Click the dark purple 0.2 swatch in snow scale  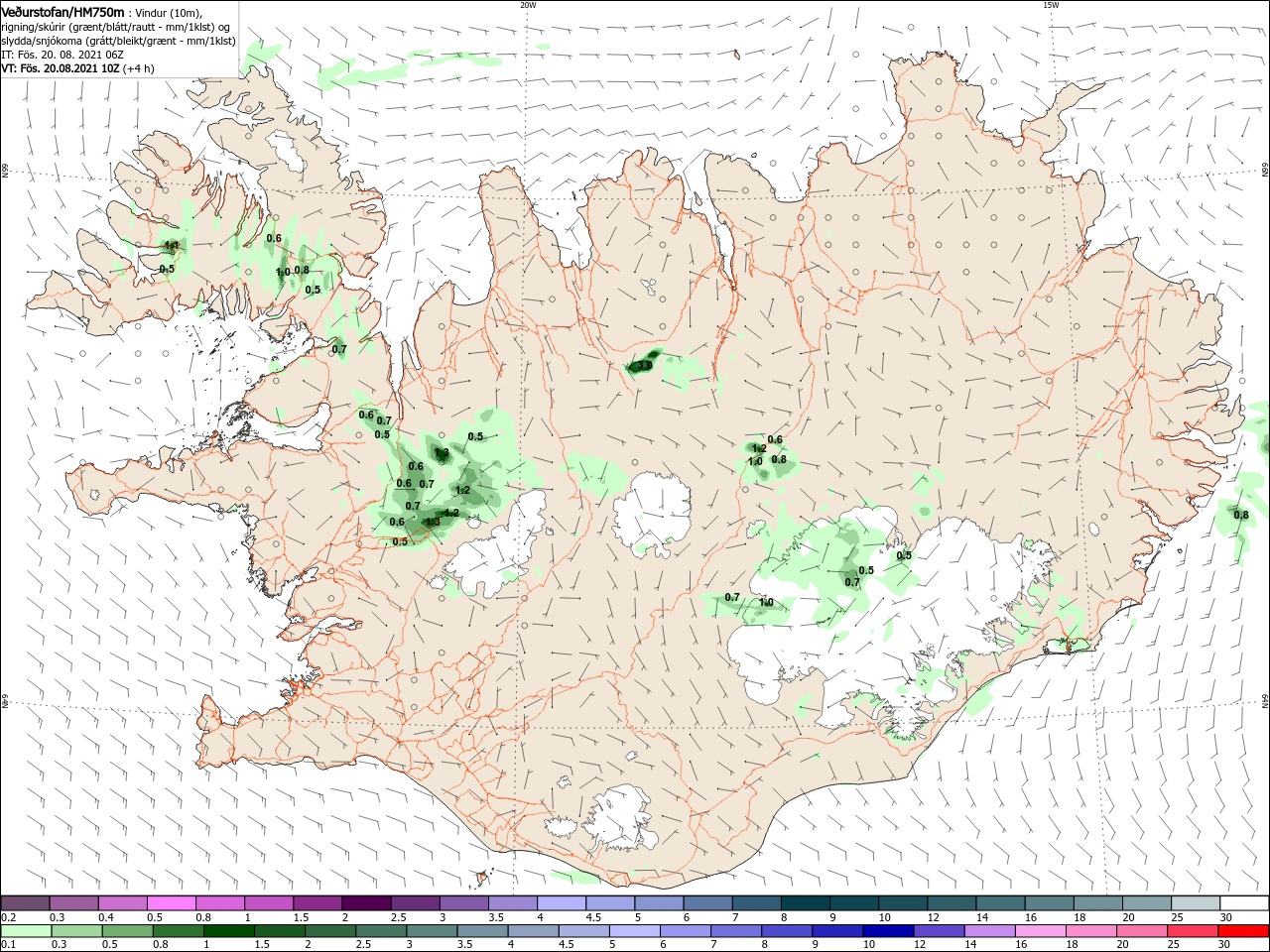25,903
